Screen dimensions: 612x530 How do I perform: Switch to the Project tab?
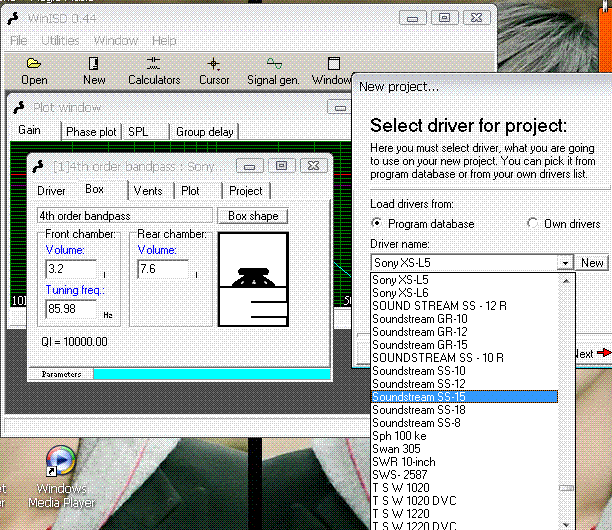point(246,191)
